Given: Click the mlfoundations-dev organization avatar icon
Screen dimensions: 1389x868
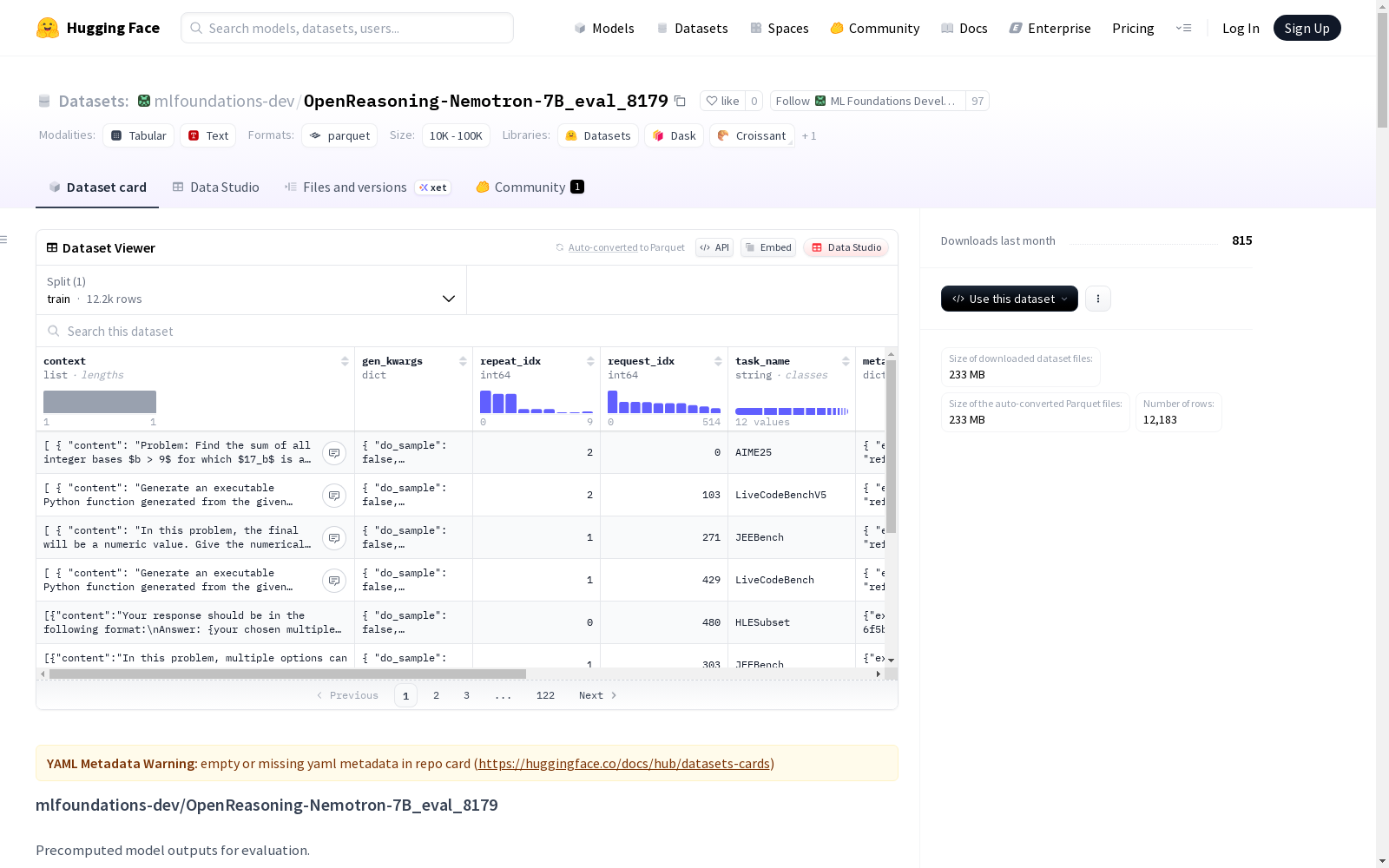Looking at the screenshot, I should (x=144, y=102).
